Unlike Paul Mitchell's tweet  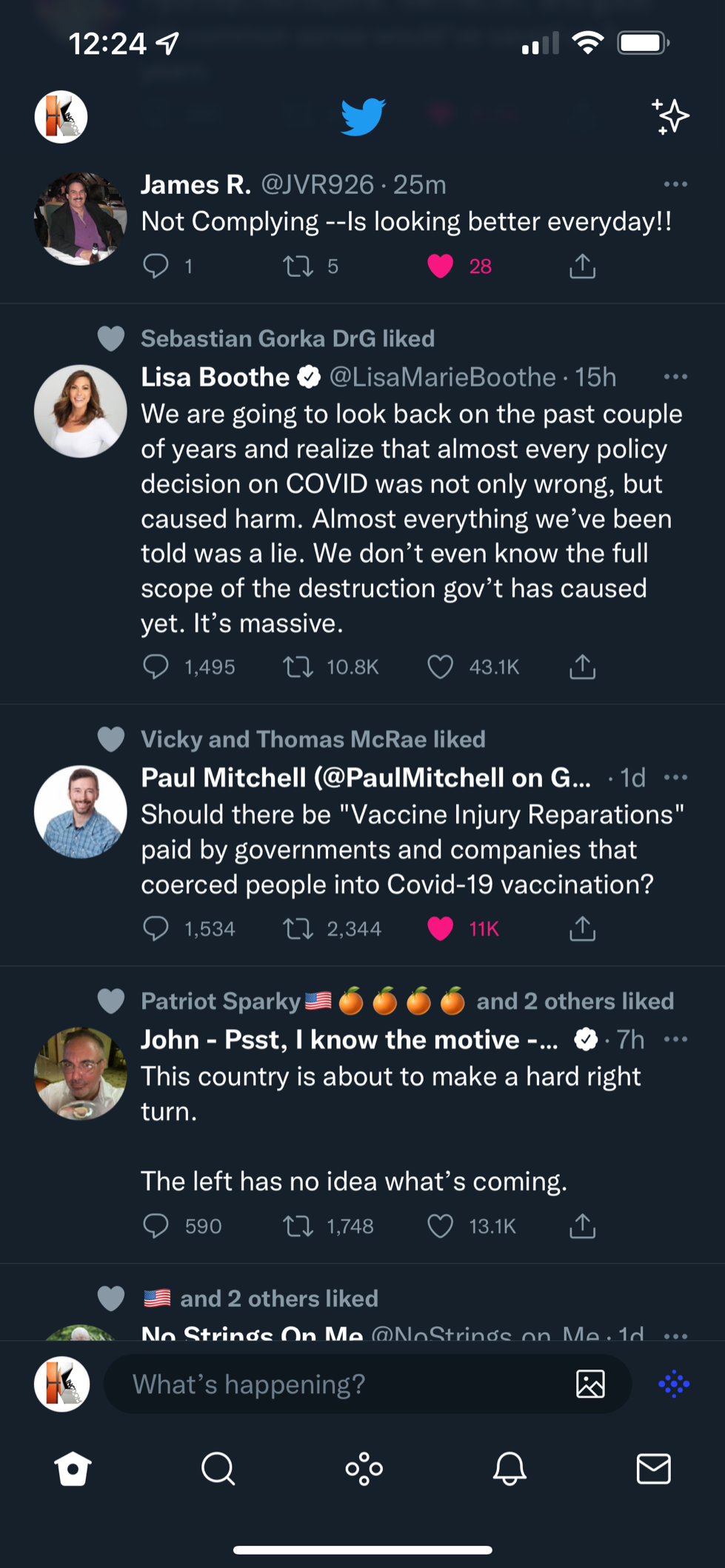click(x=441, y=928)
